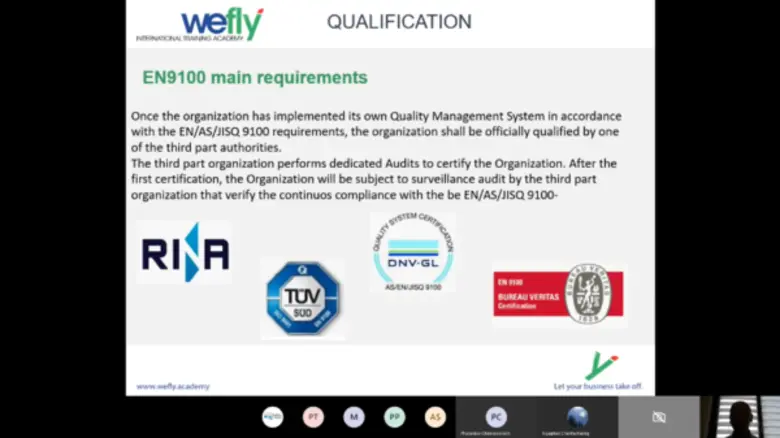Open the live webcam video thumbnail

740,417
